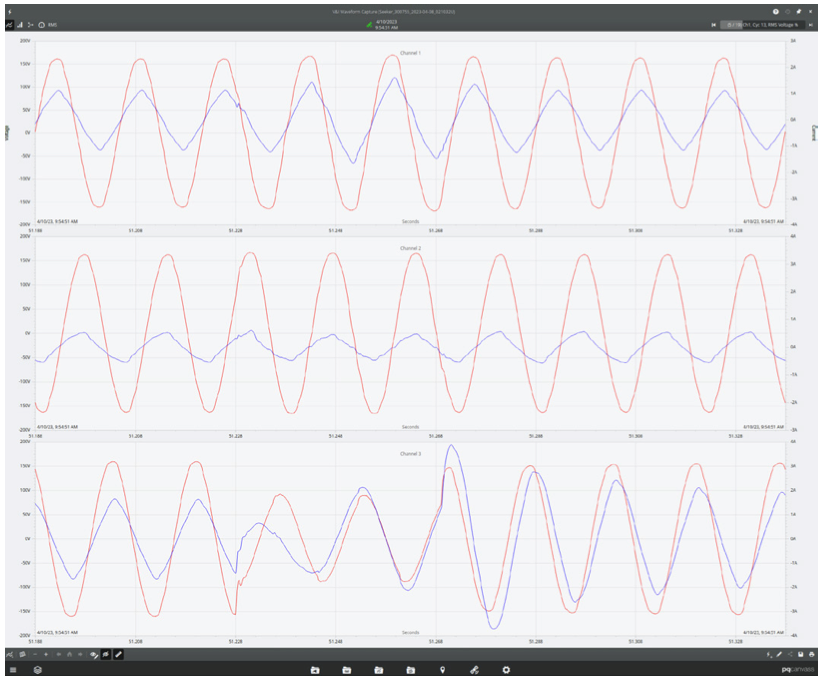
Task: Click the Channel 1 voltage-current waveform plot
Action: click(x=410, y=132)
